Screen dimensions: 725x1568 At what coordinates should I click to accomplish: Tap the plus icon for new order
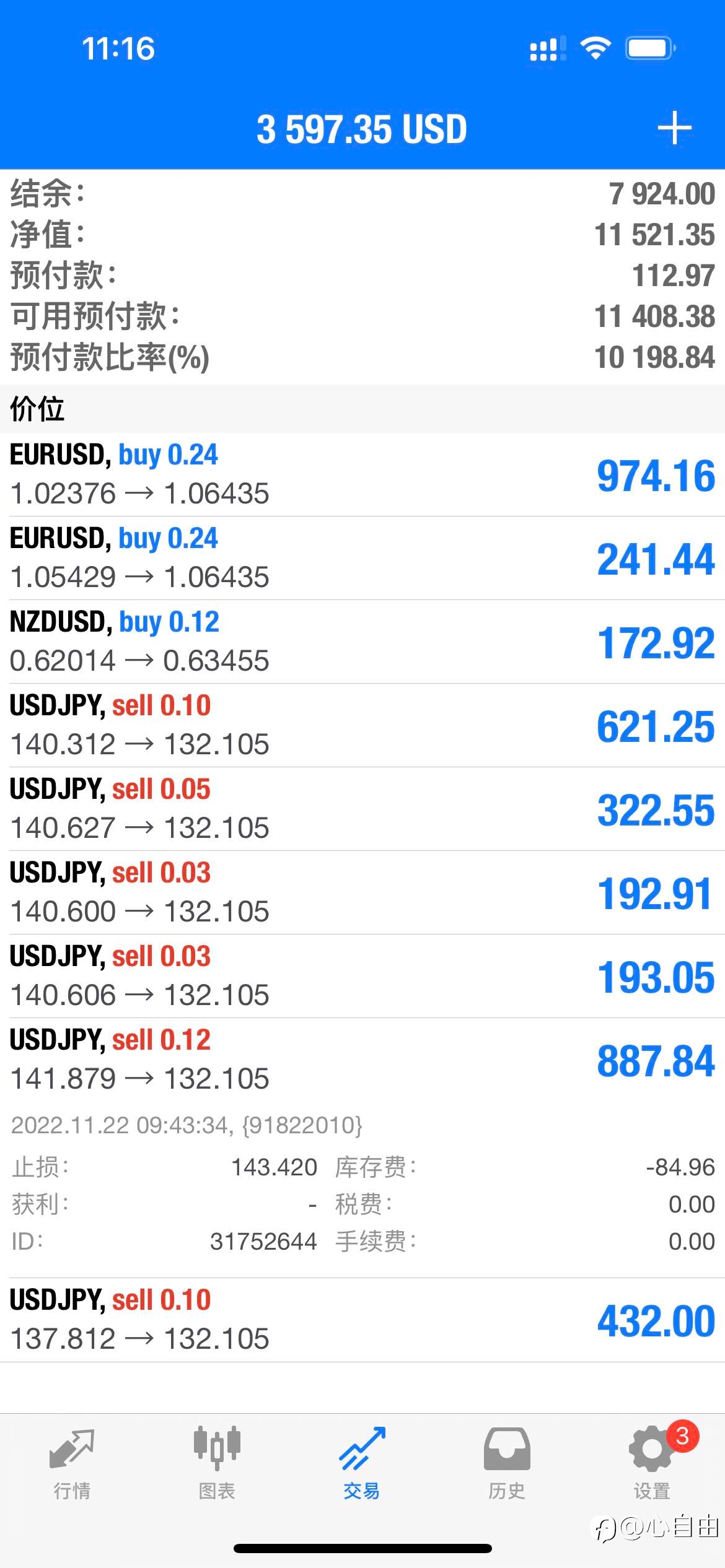pyautogui.click(x=674, y=128)
